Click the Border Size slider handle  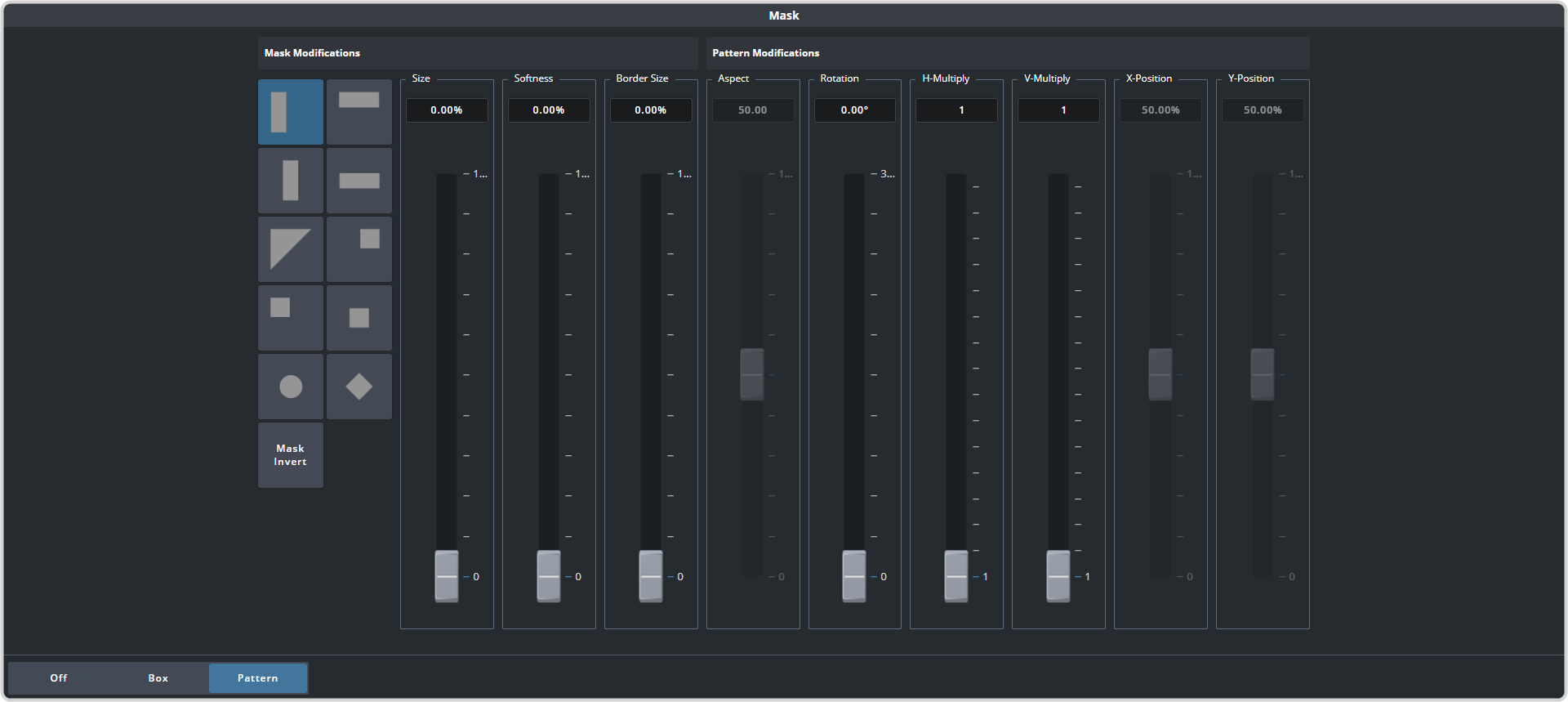651,576
